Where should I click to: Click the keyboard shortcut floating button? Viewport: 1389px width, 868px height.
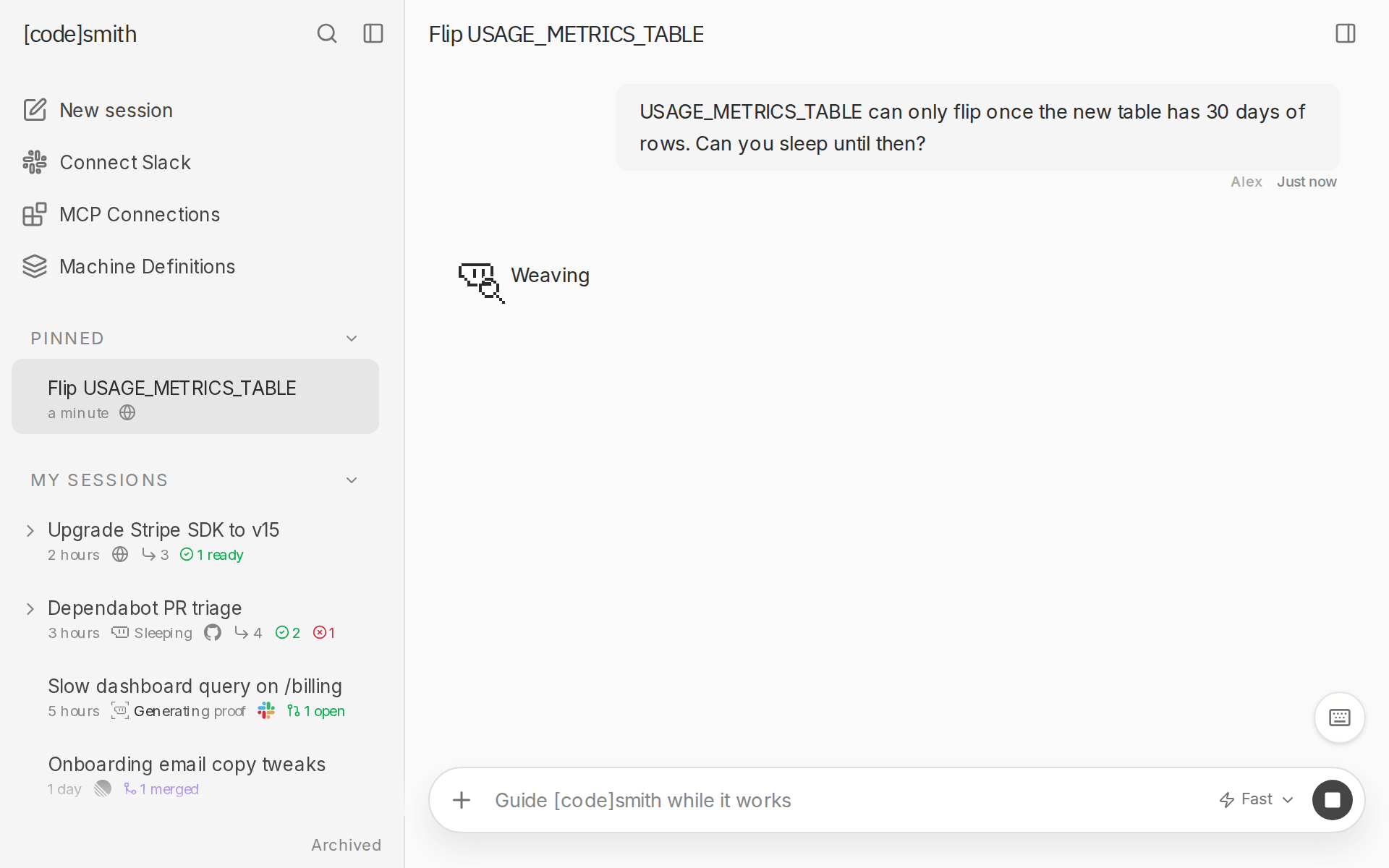point(1340,718)
